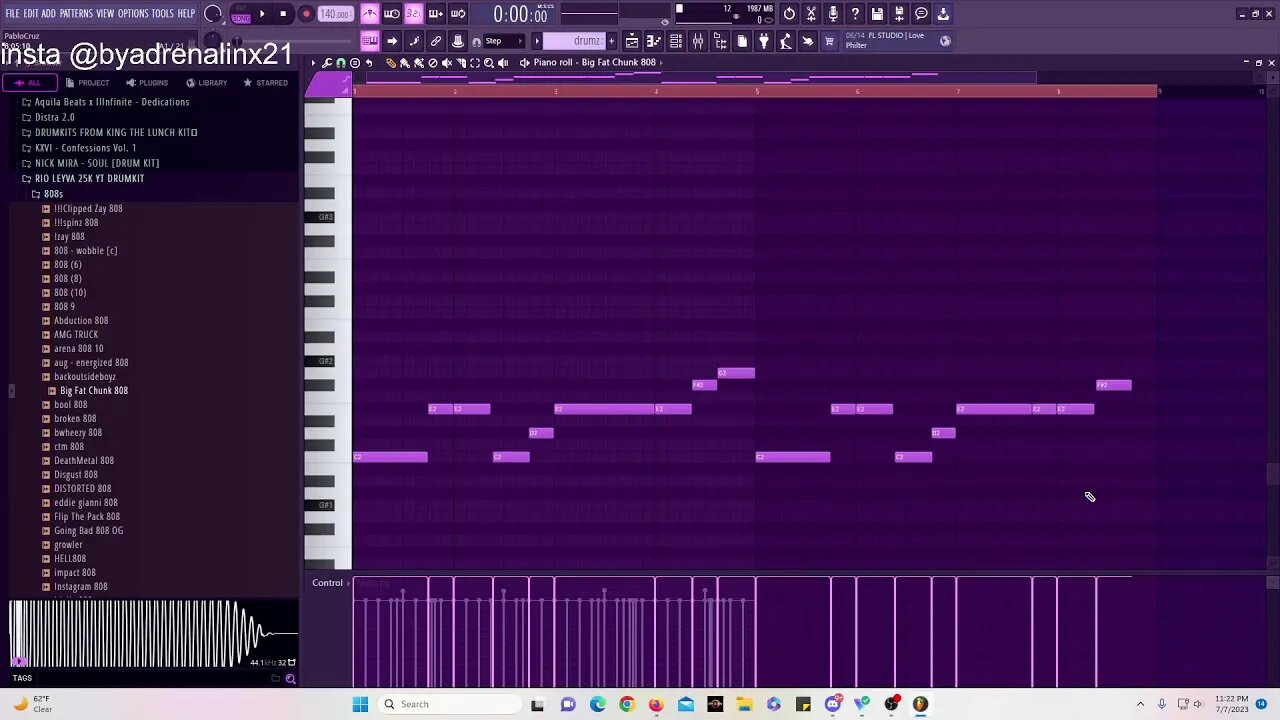Expand the KXVI - Confessions Vol. 1 folder
The height and width of the screenshot is (720, 1280).
(80, 148)
